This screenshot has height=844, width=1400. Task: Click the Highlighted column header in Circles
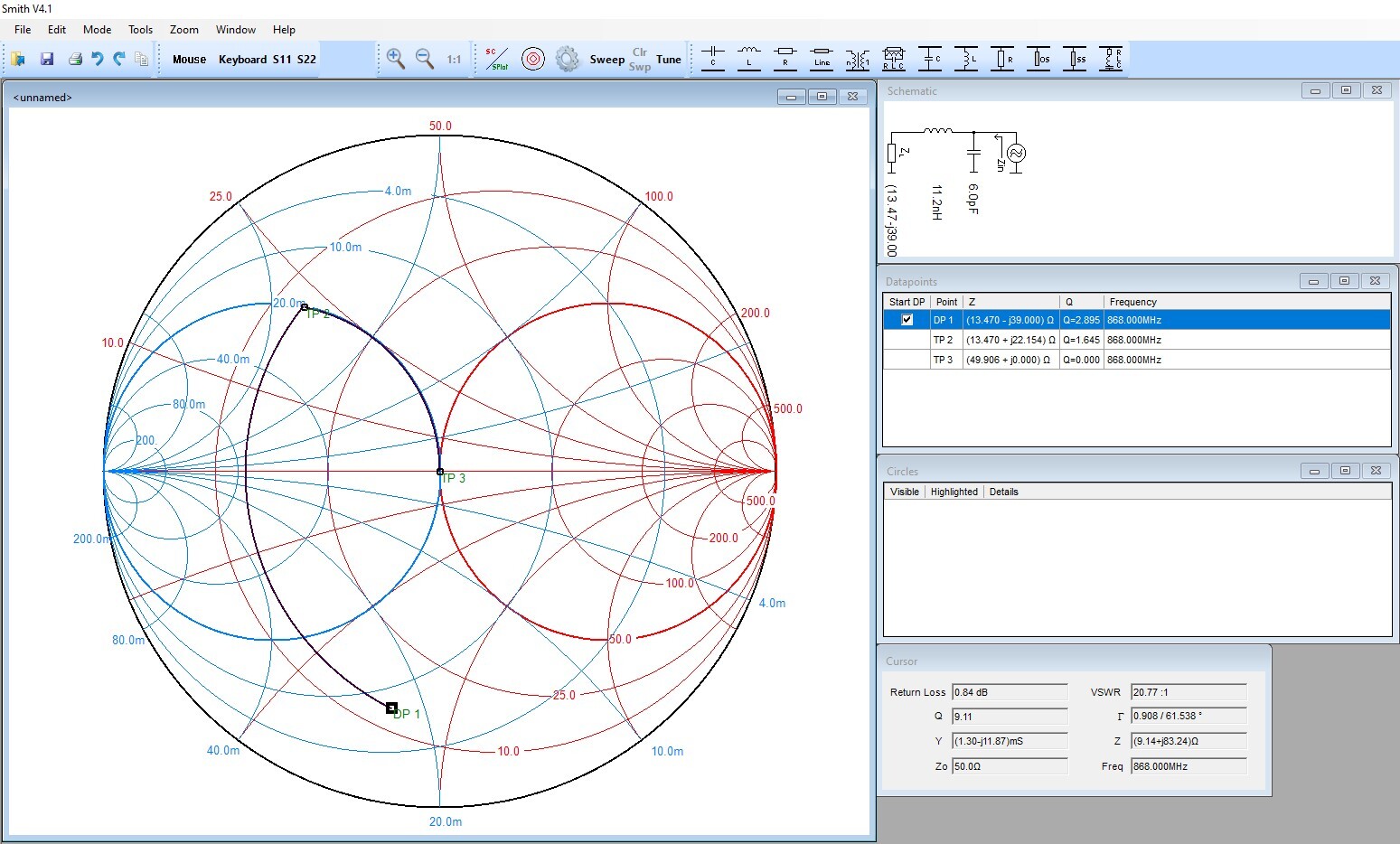(954, 492)
